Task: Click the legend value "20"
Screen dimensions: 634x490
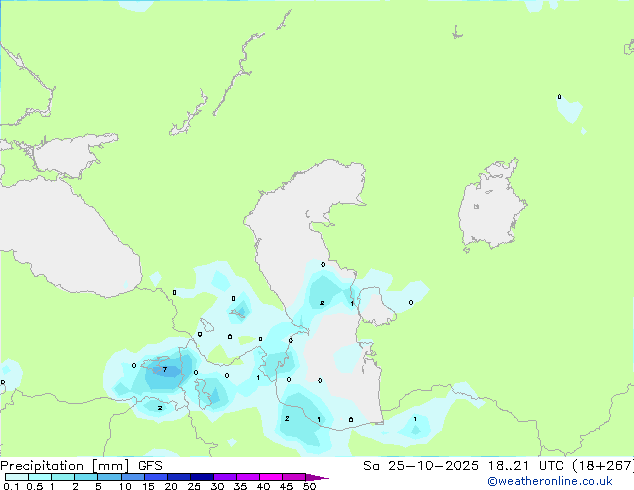Action: [x=171, y=486]
